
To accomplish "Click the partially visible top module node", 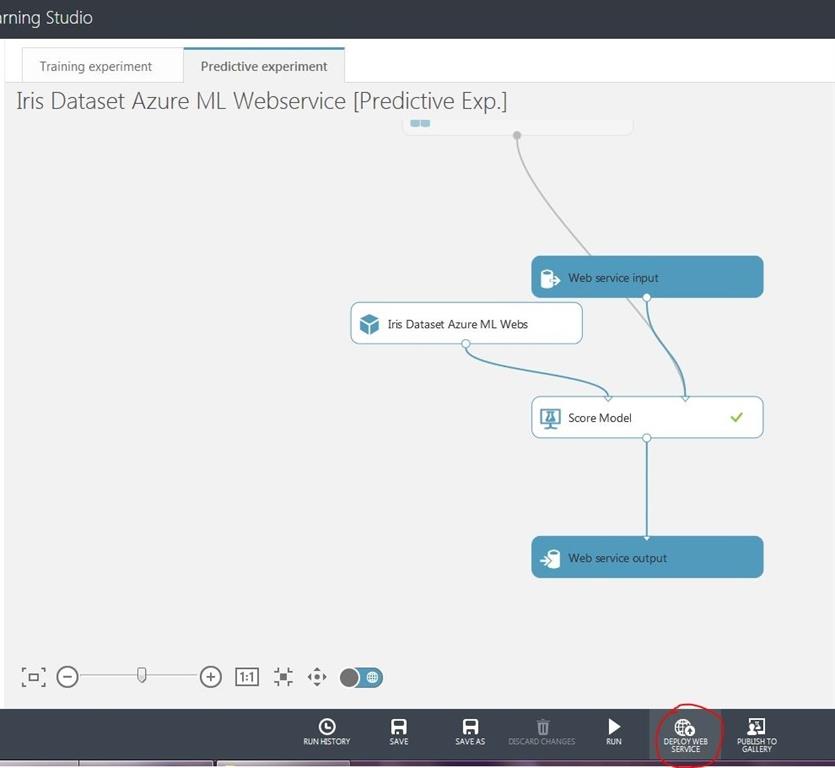I will coord(518,126).
